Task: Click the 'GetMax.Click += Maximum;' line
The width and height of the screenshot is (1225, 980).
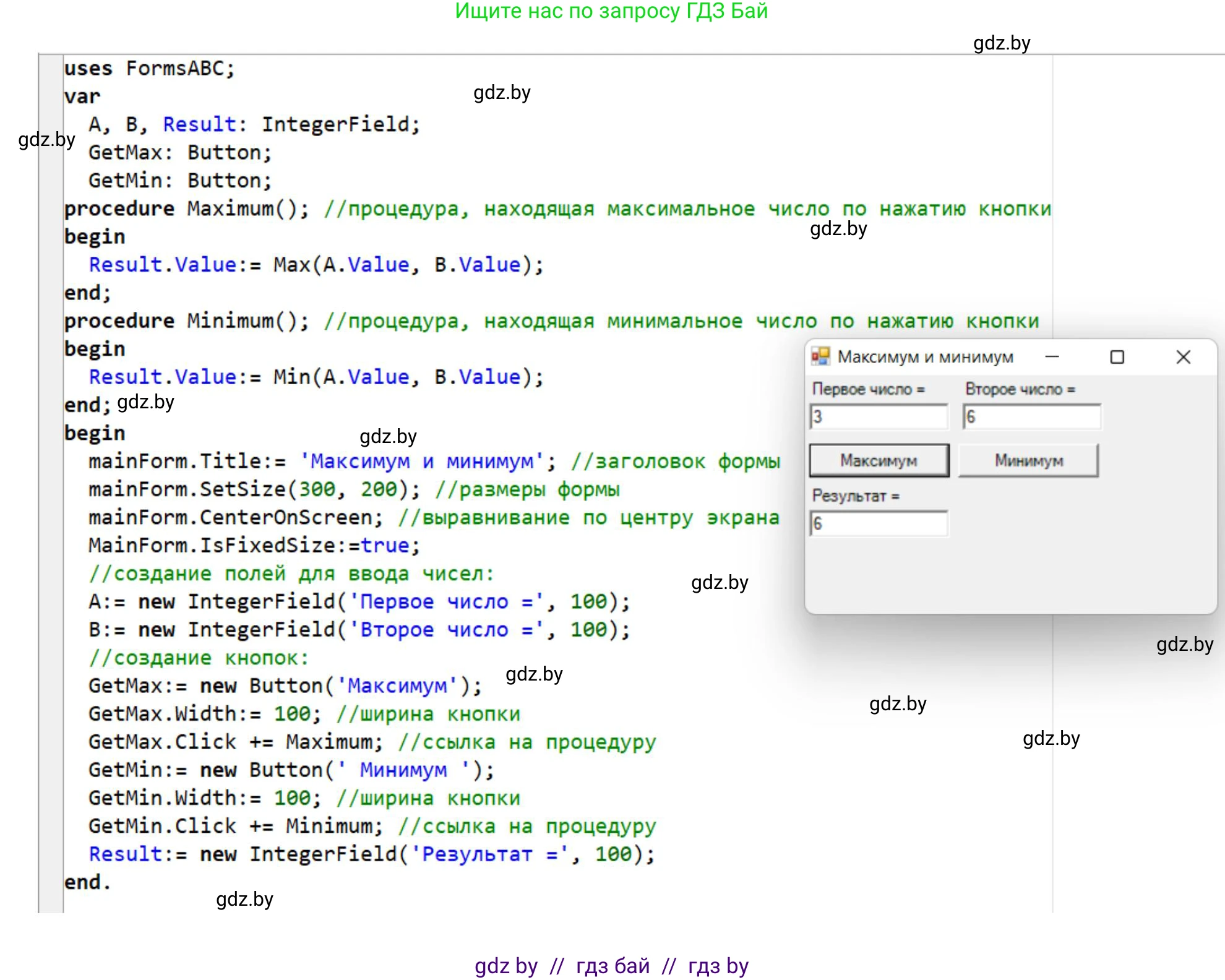Action: [x=235, y=742]
